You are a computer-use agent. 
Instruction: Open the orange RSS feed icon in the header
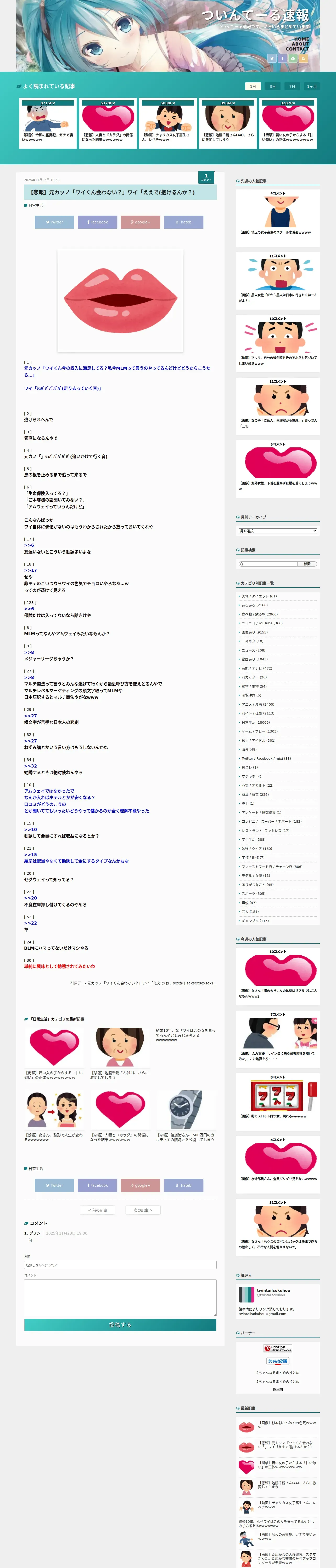click(x=303, y=59)
